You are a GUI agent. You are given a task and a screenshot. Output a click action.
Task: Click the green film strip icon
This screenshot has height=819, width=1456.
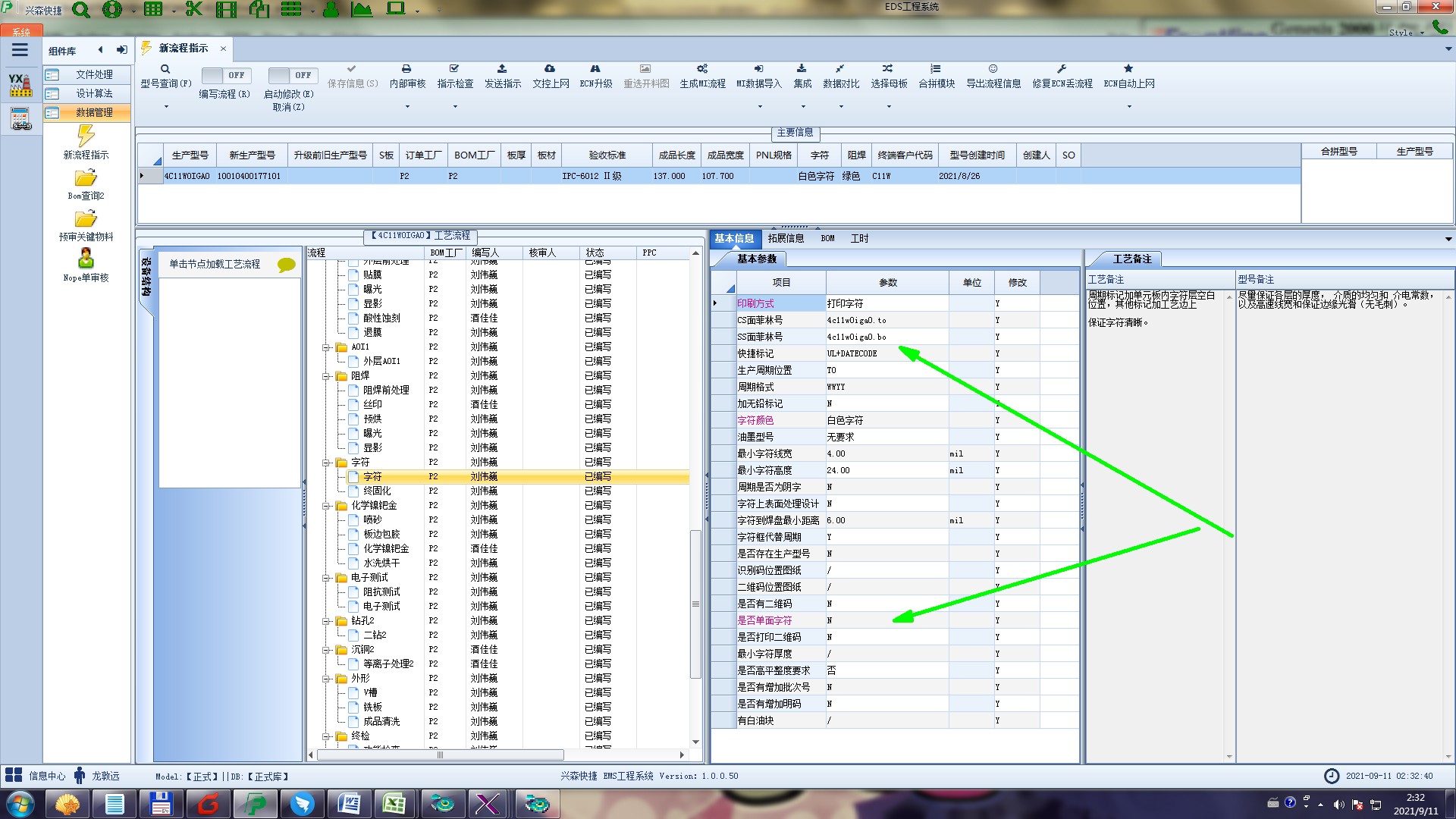[226, 9]
